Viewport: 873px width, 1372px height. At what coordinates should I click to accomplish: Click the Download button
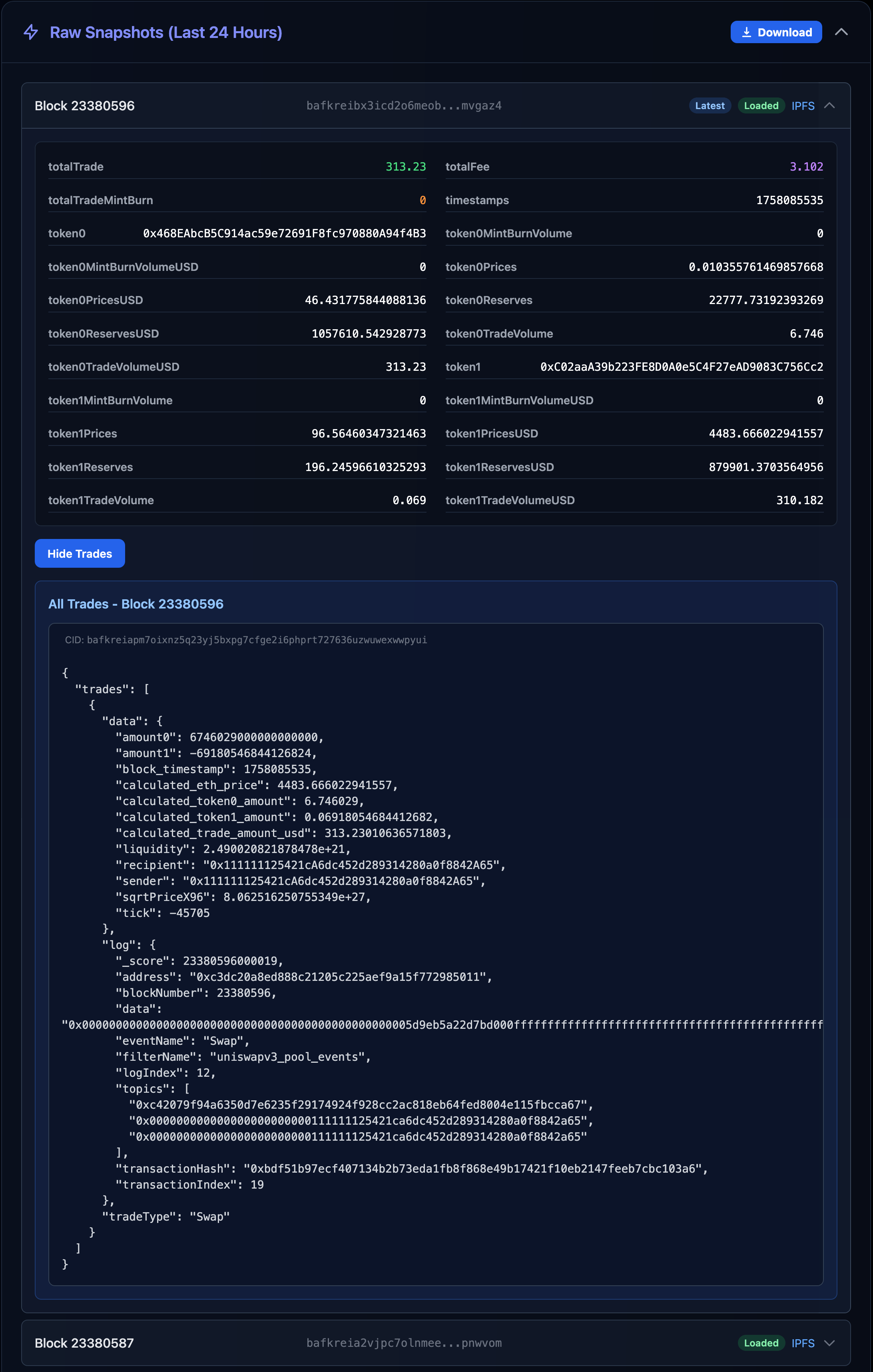pos(775,32)
